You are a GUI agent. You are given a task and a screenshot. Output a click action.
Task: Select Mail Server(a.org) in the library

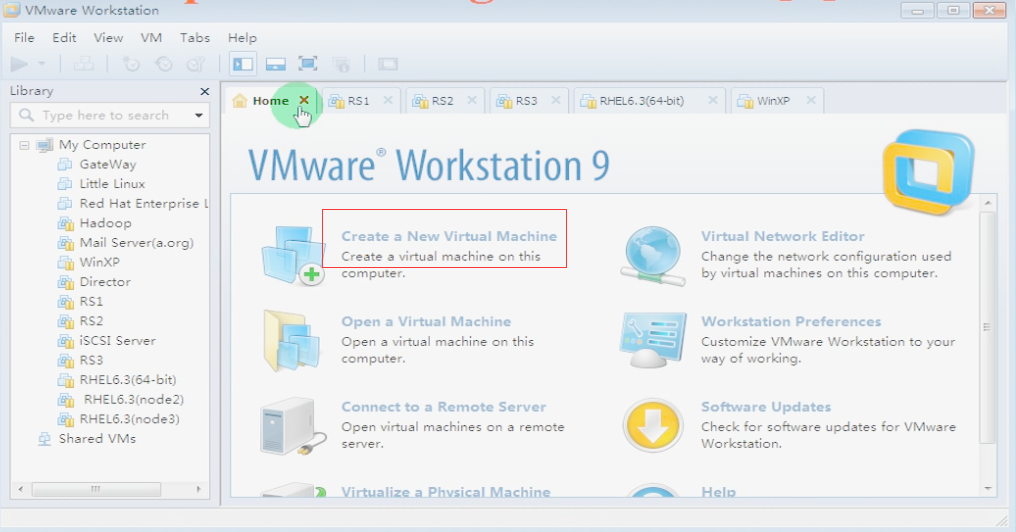click(x=137, y=243)
